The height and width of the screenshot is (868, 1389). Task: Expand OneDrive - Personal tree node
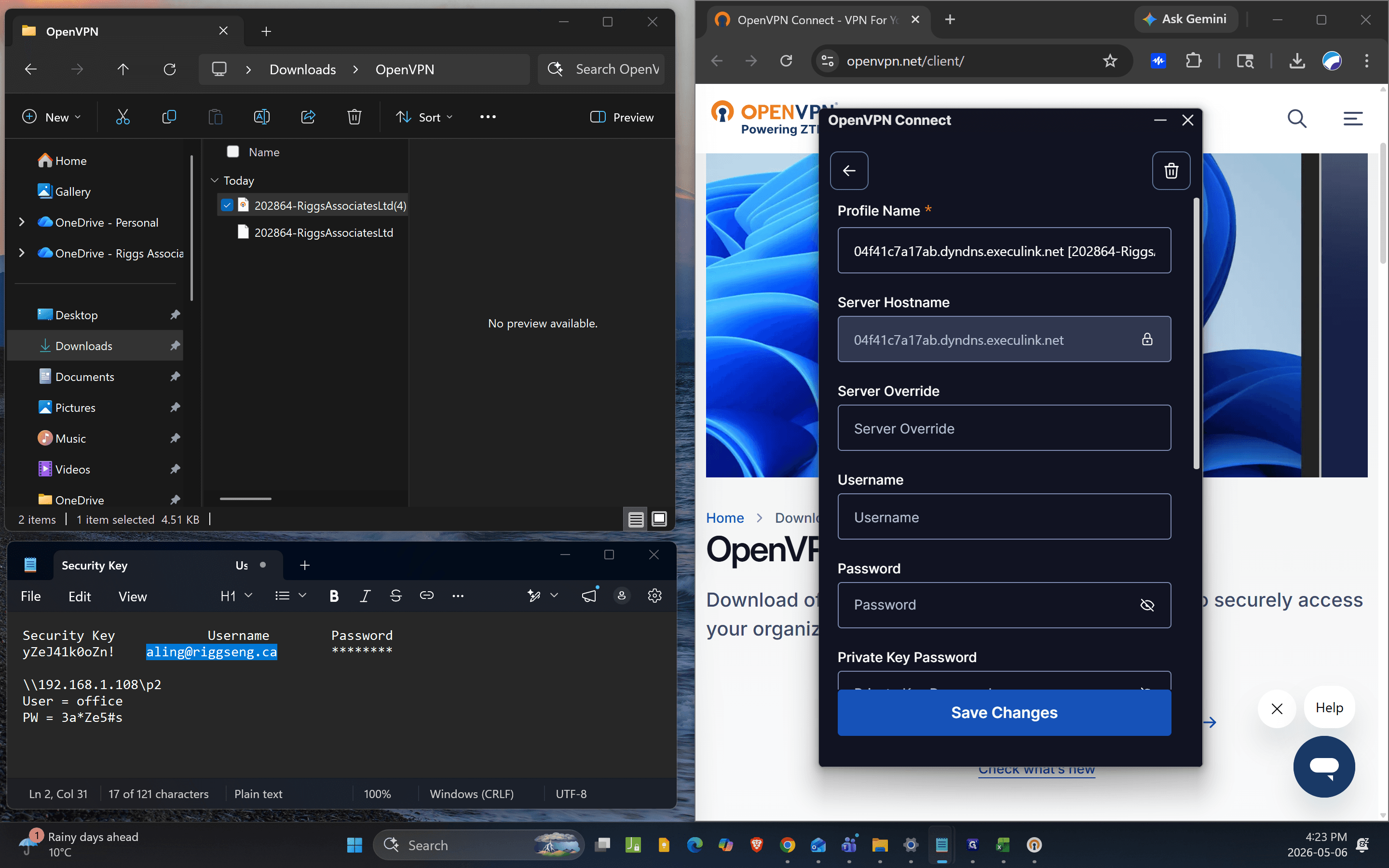click(x=22, y=222)
